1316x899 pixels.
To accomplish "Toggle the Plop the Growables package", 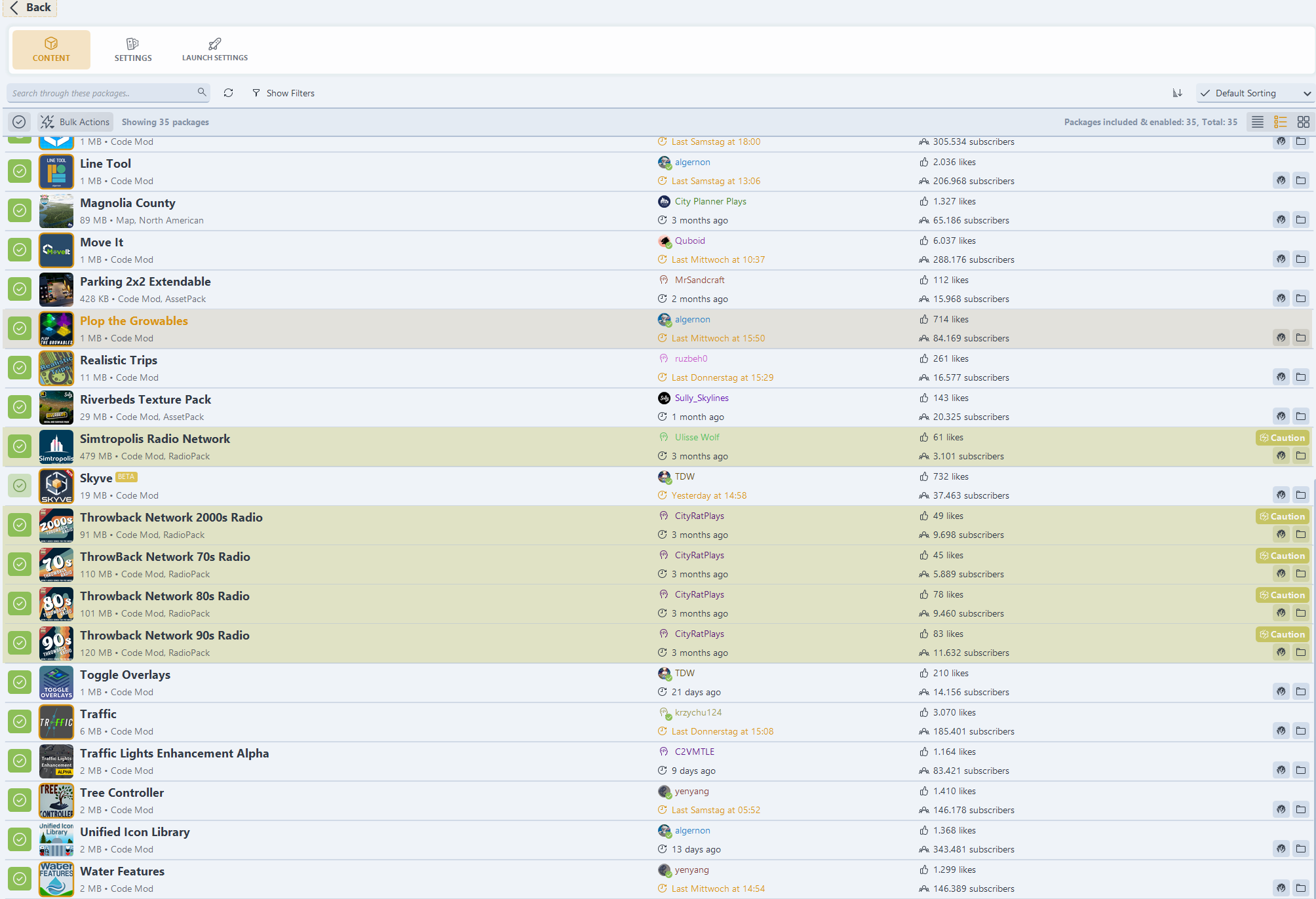I will pos(20,328).
